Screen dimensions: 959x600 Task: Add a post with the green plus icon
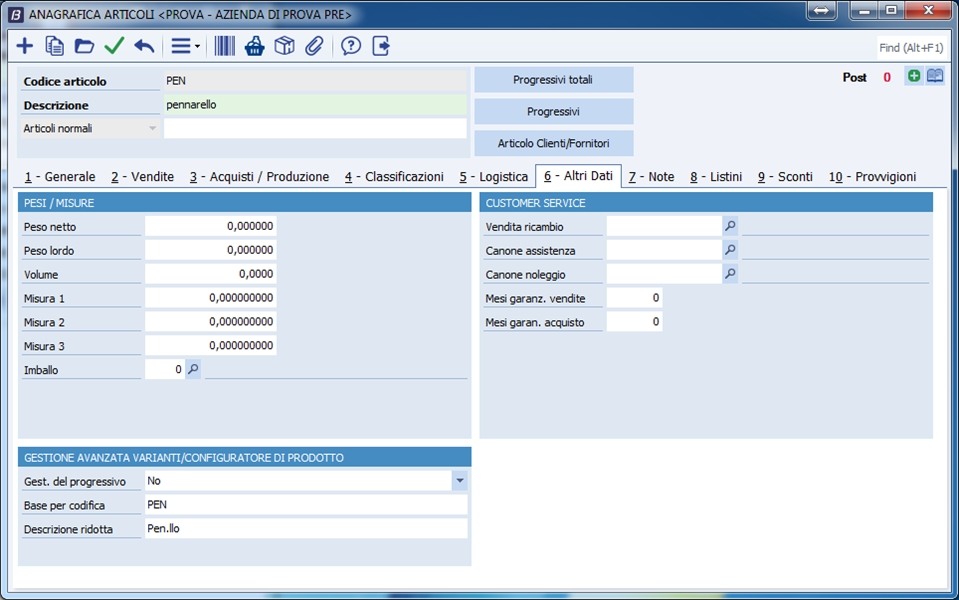[x=913, y=76]
